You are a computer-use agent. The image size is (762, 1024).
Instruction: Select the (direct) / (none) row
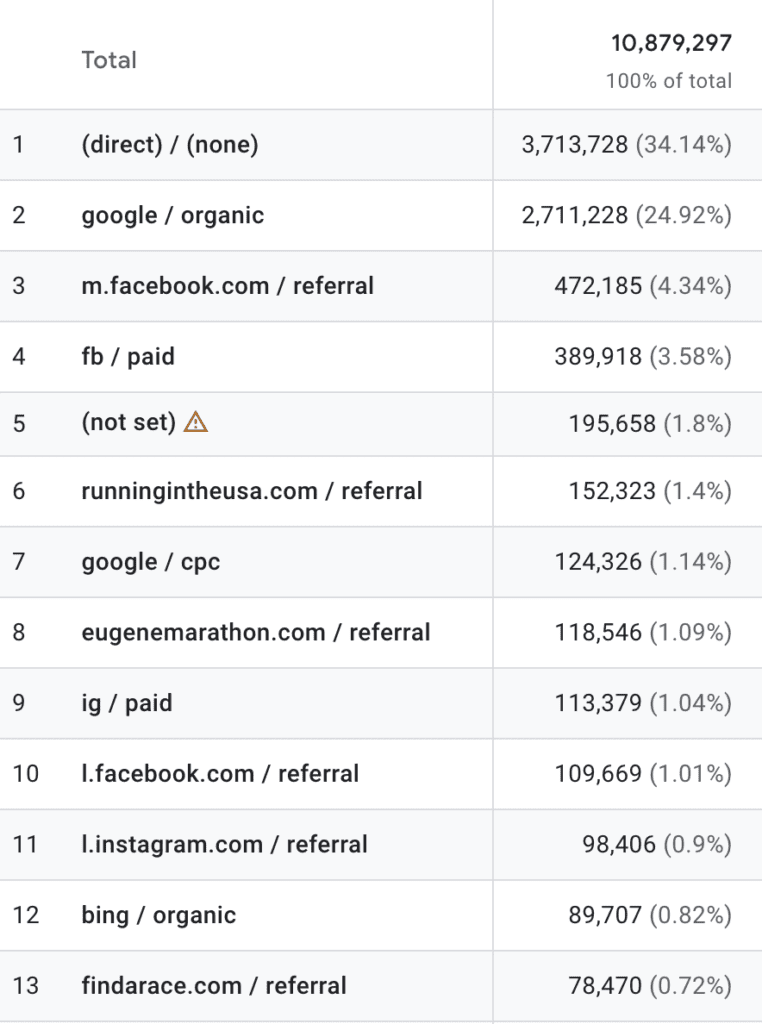(x=381, y=144)
